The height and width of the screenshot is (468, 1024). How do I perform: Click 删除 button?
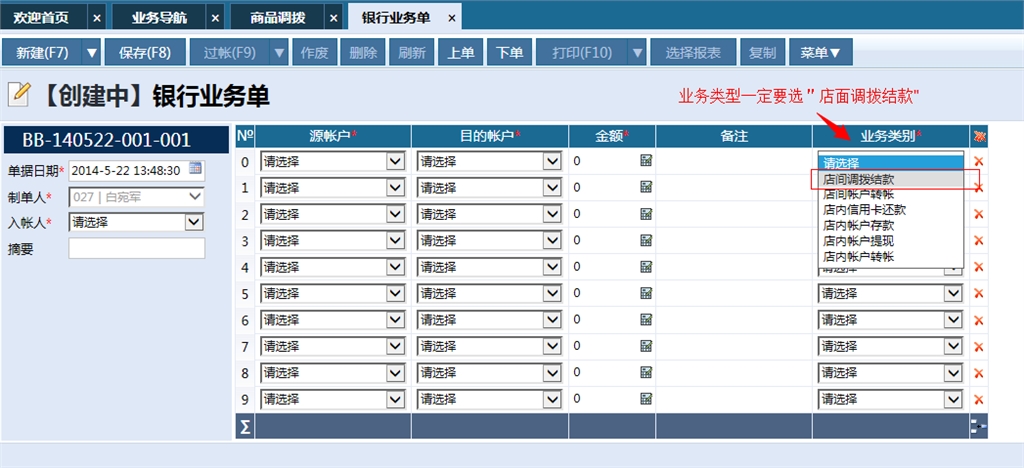pos(363,53)
